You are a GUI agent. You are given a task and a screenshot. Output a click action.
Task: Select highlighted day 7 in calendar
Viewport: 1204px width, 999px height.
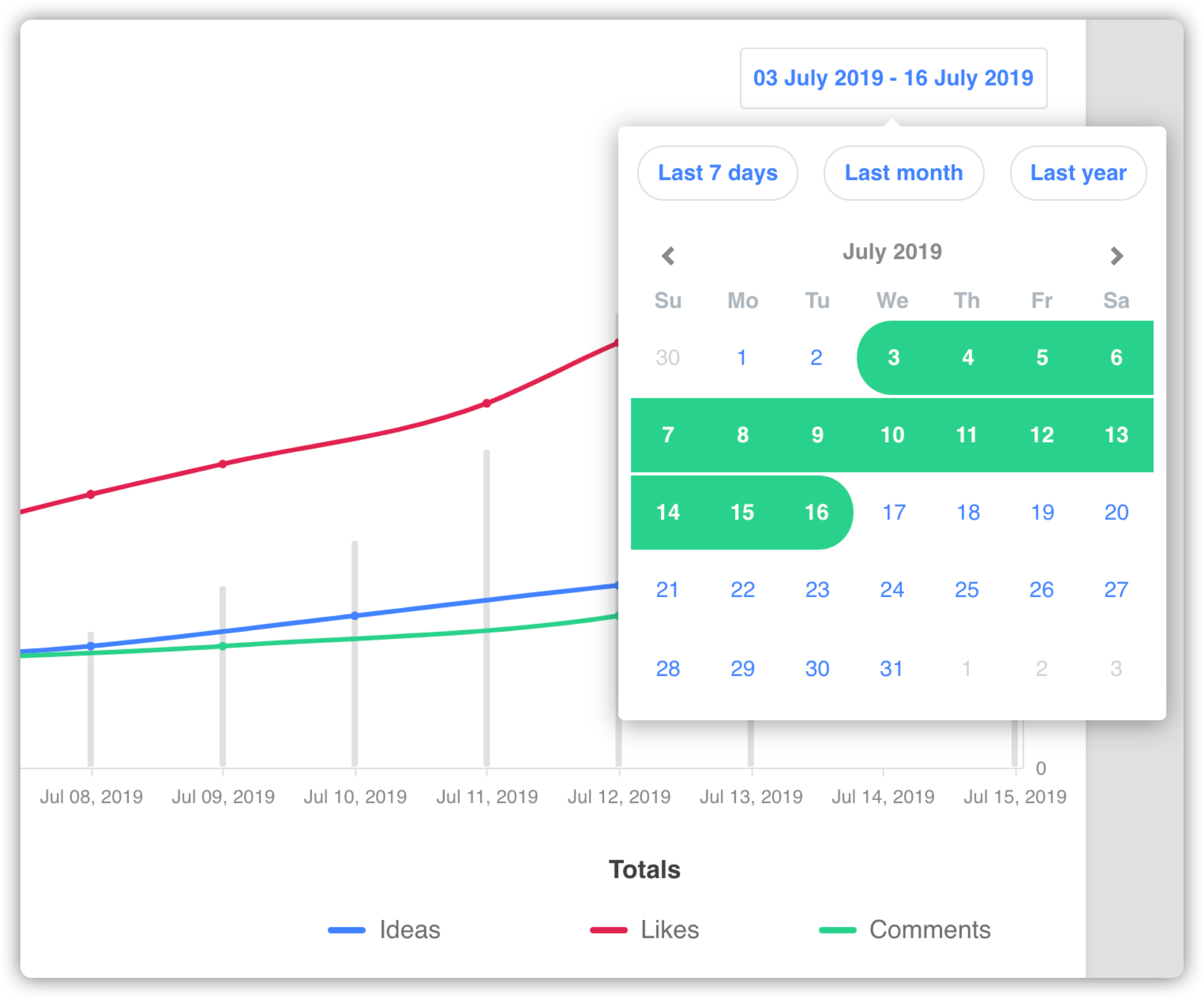[668, 435]
